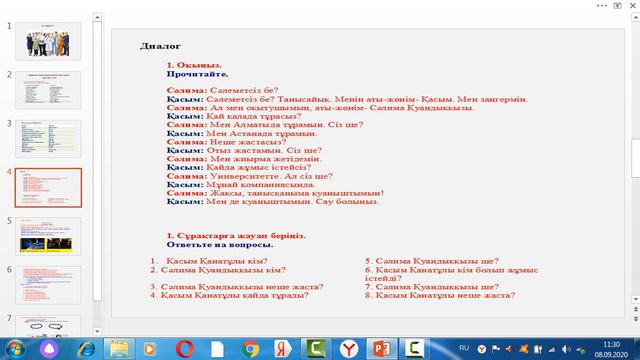Click the RU language indicator
The width and height of the screenshot is (640, 360).
click(x=464, y=349)
